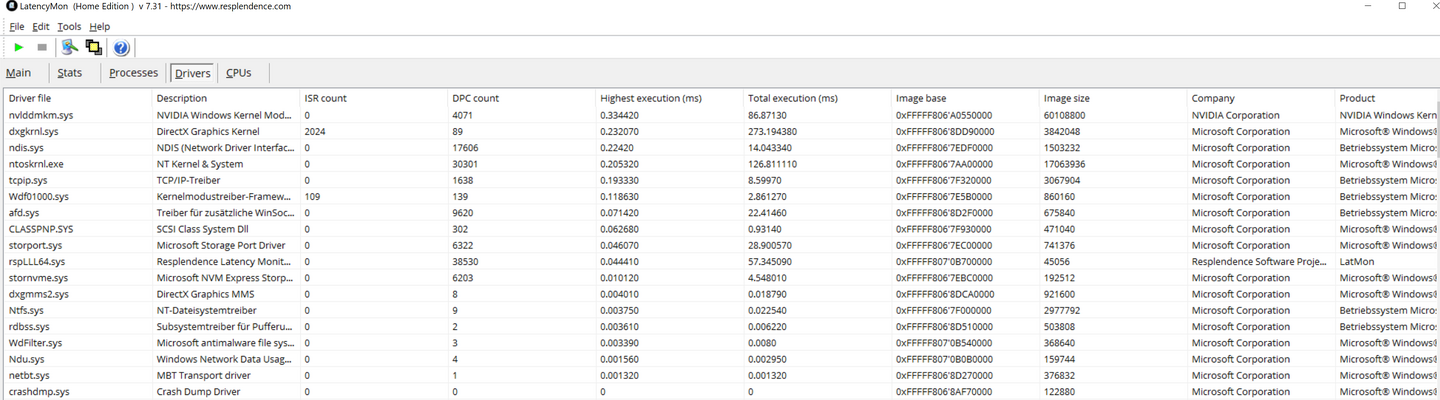Click the NT Kernel & System description
Screen dimensions: 1440x400
tap(200, 164)
